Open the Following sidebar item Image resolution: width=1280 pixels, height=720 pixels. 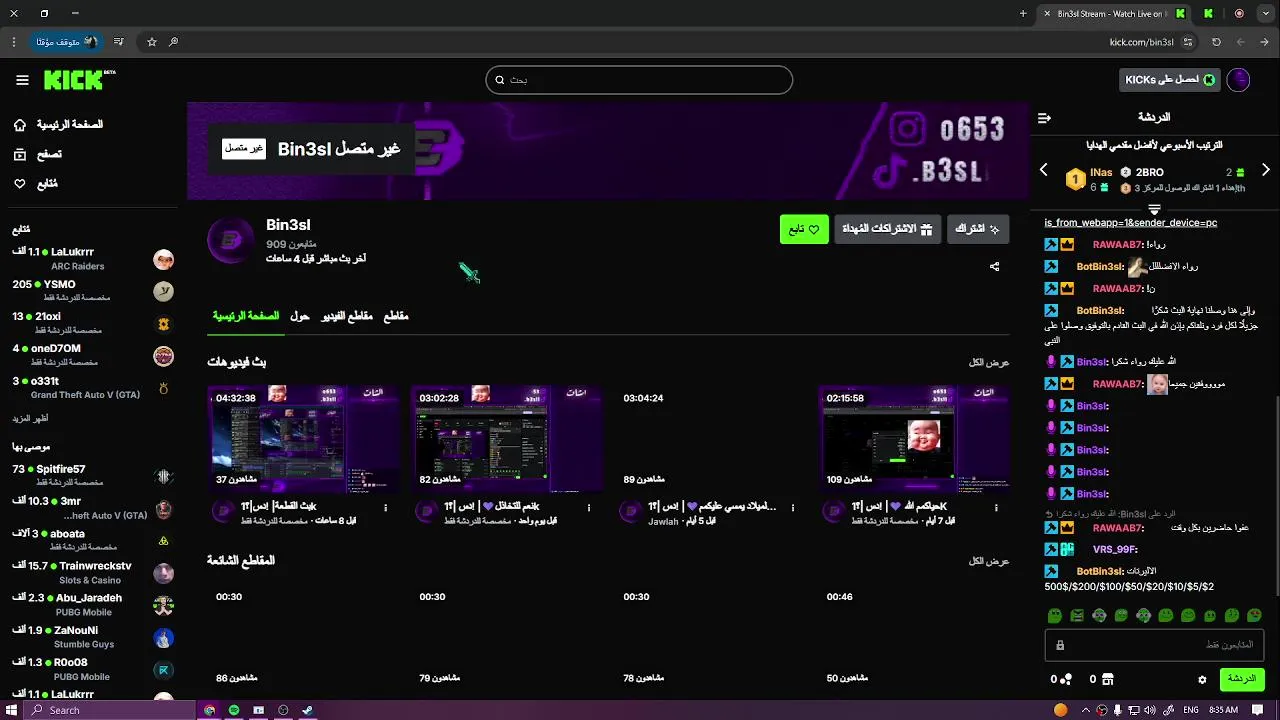(36, 184)
